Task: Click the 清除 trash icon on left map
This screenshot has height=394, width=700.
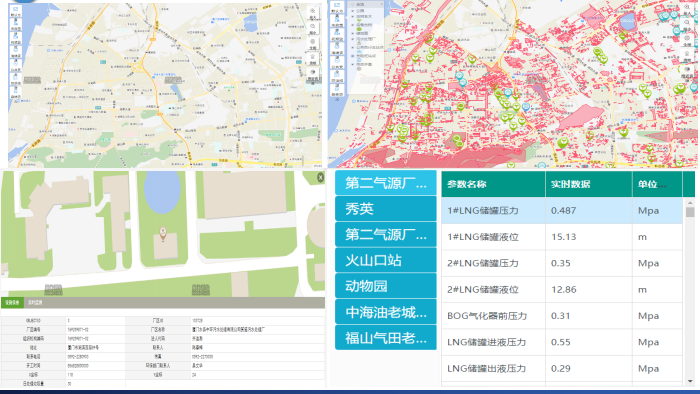Action: coord(312,57)
